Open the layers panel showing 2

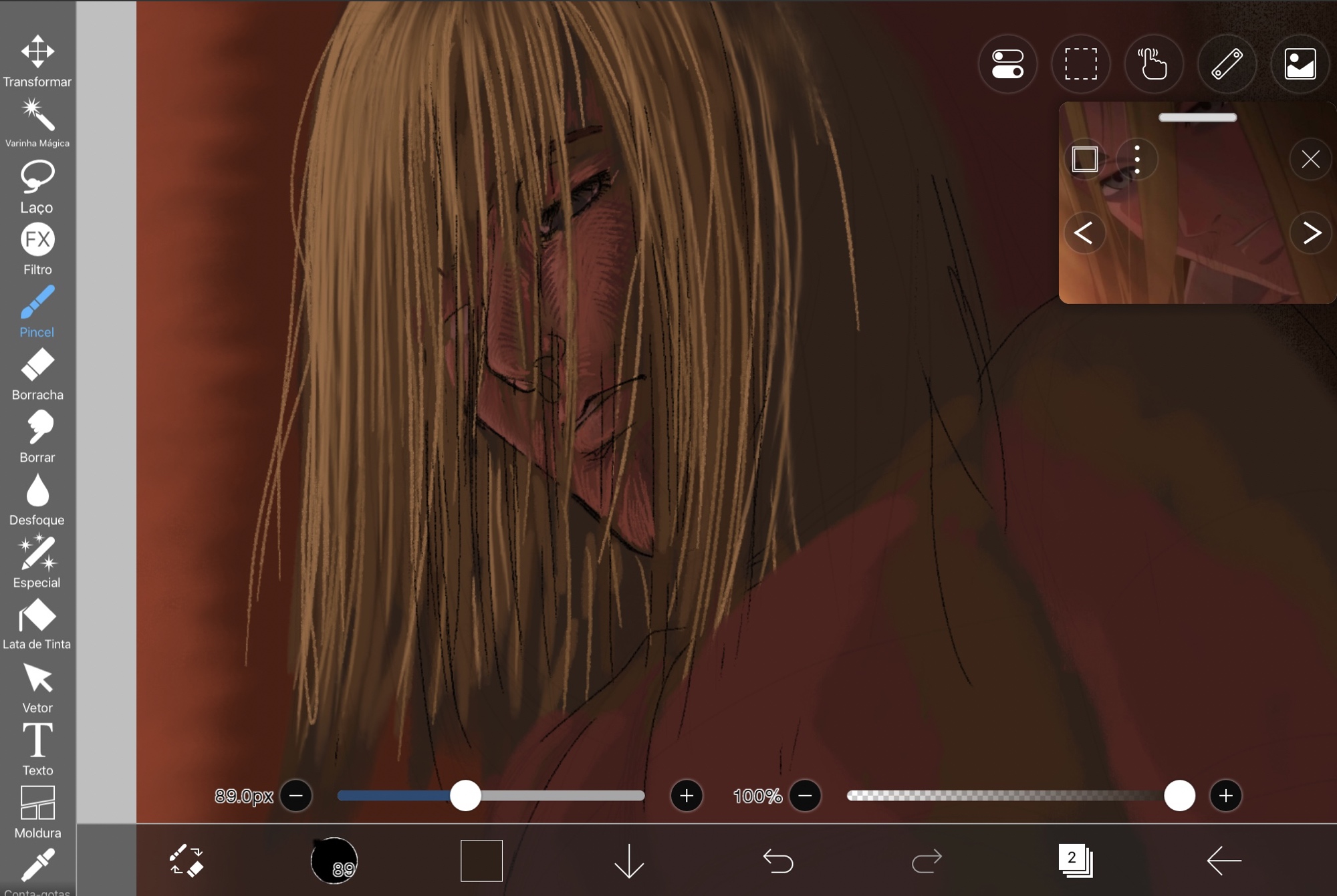(1075, 861)
